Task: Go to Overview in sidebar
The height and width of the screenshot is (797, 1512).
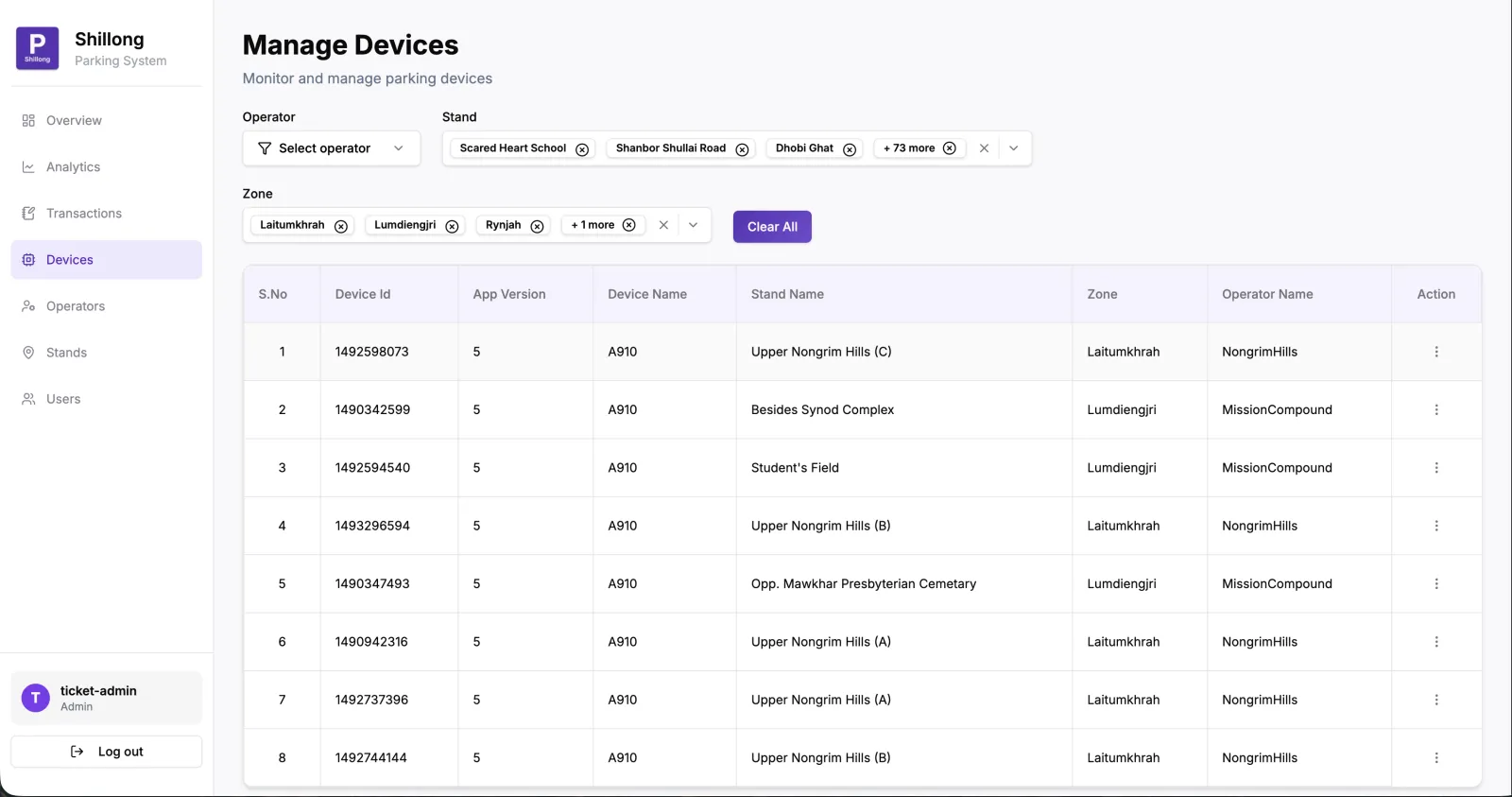Action: click(x=106, y=120)
